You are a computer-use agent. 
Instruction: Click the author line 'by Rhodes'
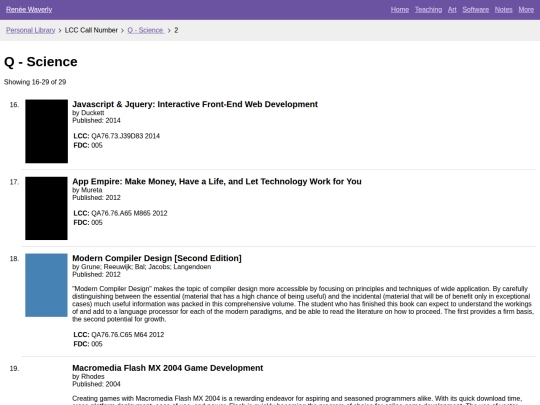coord(88,376)
